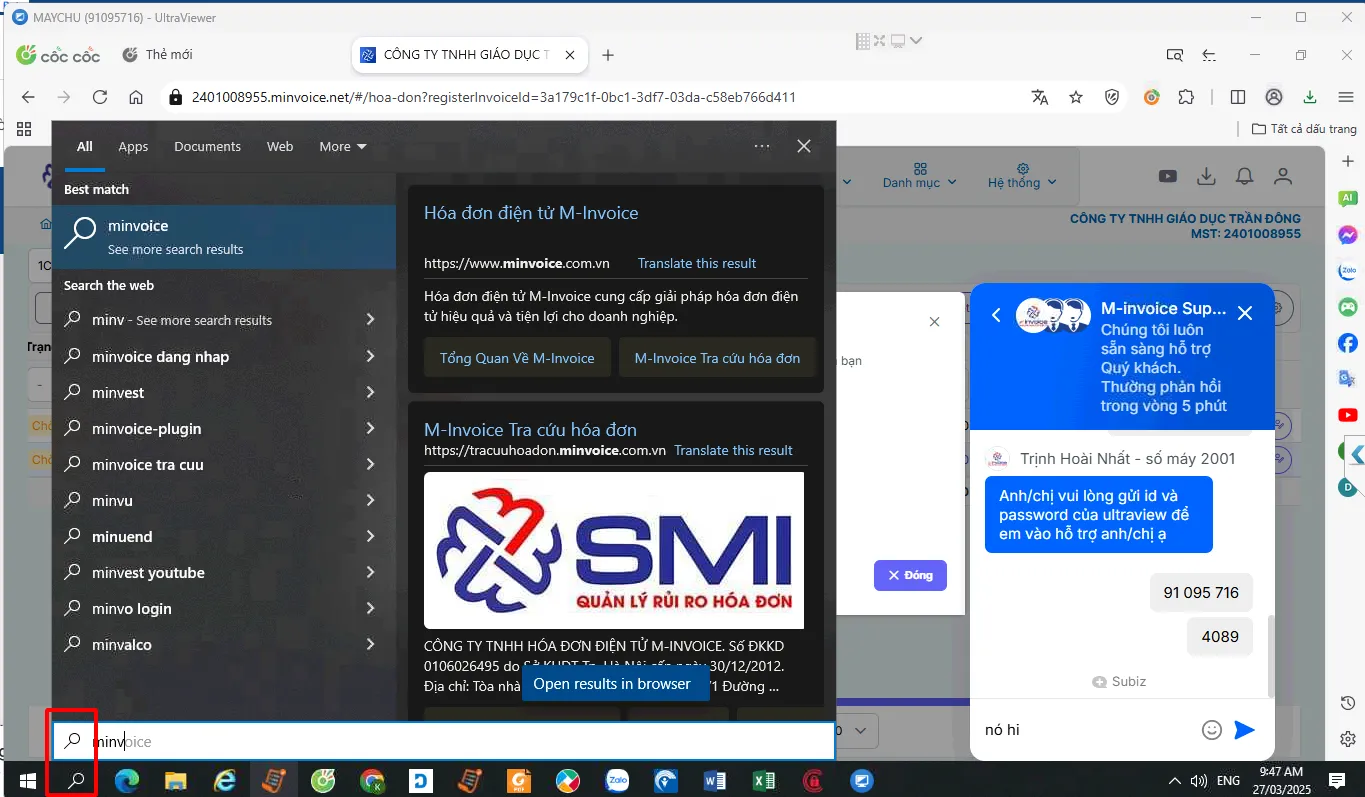Screen dimensions: 1365x797
Task: Select the 'Thẻ mới' browser tab
Action: click(169, 55)
